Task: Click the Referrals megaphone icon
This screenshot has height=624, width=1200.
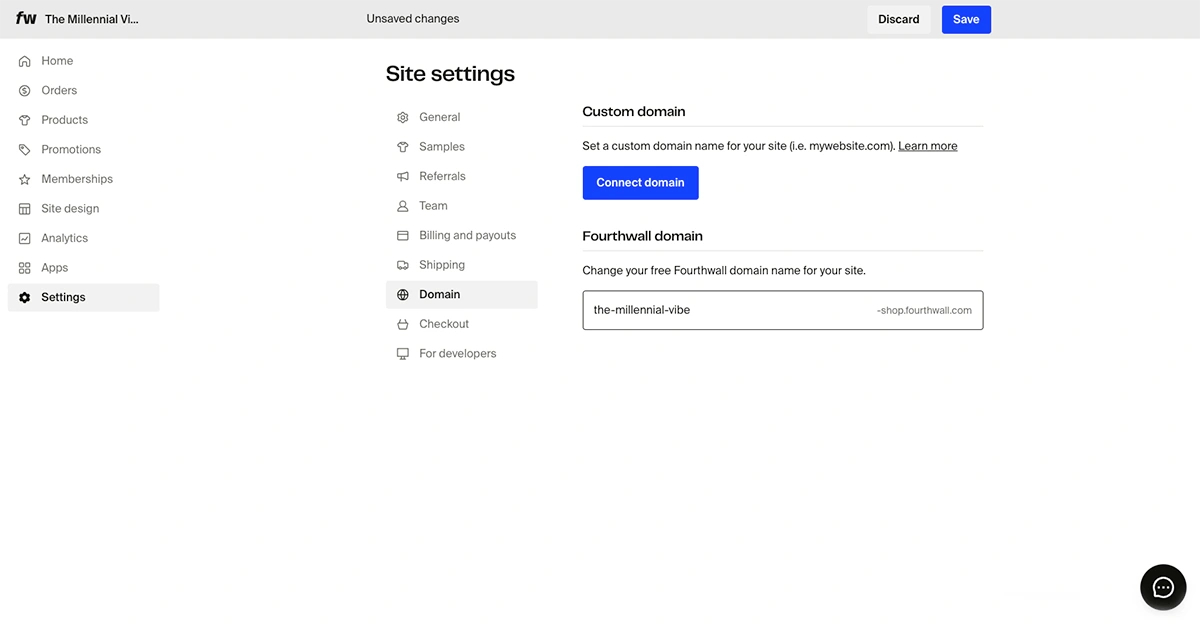Action: point(403,176)
